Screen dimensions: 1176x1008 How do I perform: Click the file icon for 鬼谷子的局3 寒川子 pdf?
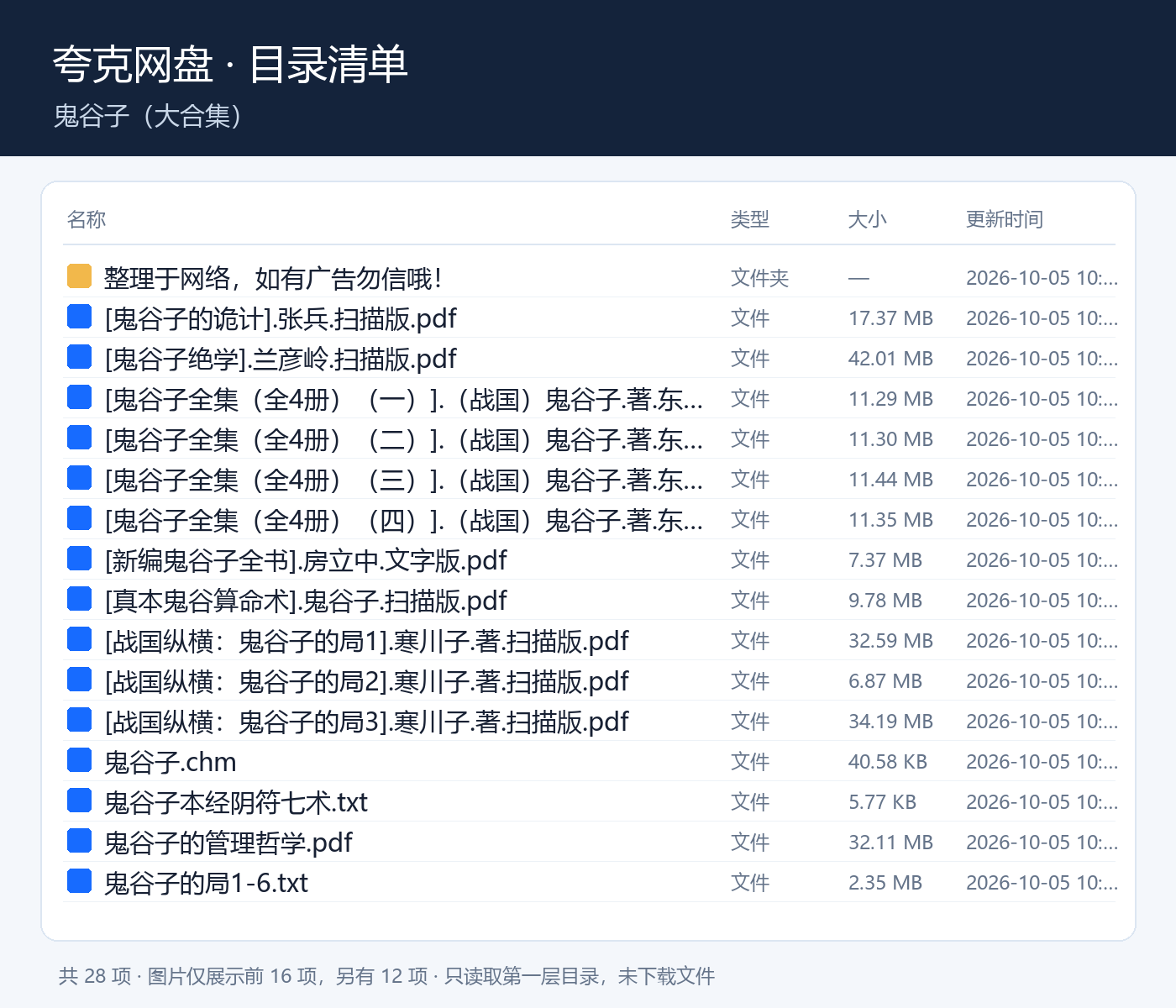point(79,720)
